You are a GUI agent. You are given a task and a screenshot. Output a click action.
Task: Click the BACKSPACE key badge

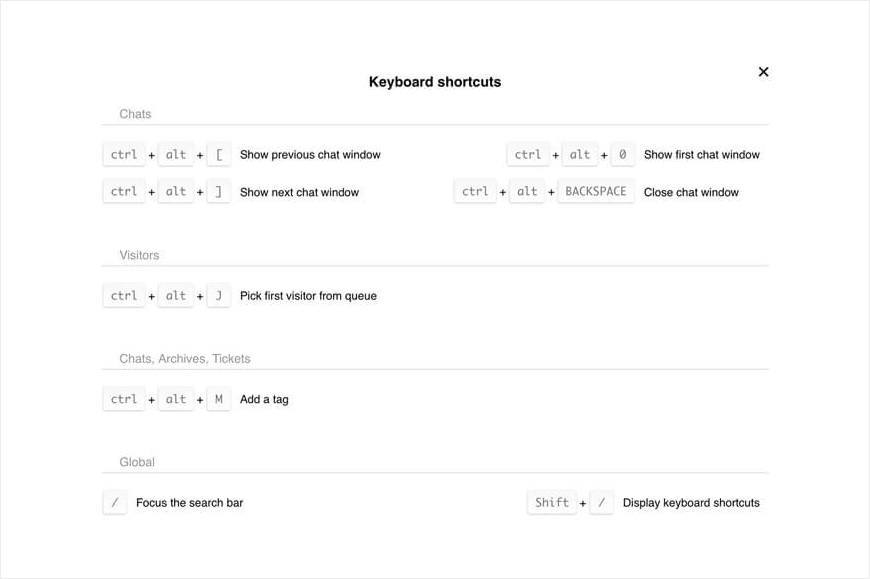point(596,192)
